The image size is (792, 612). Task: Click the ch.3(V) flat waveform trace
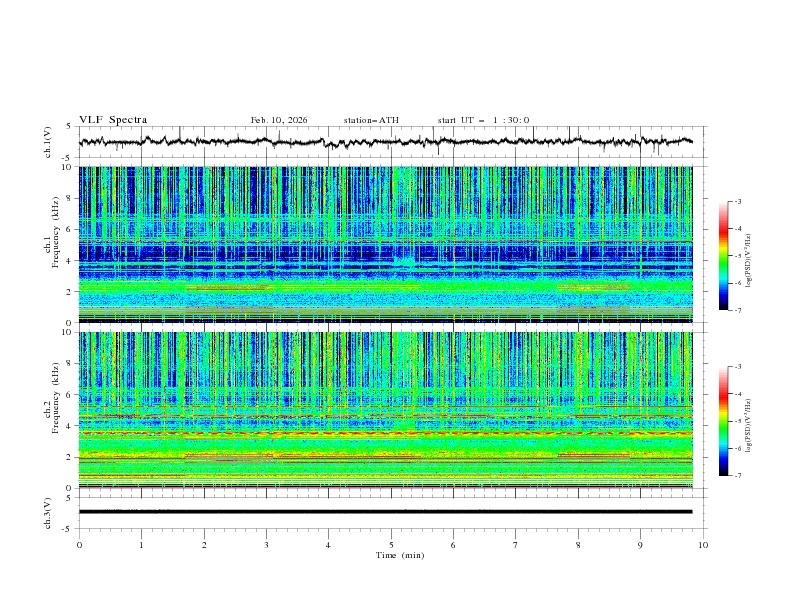pos(390,511)
